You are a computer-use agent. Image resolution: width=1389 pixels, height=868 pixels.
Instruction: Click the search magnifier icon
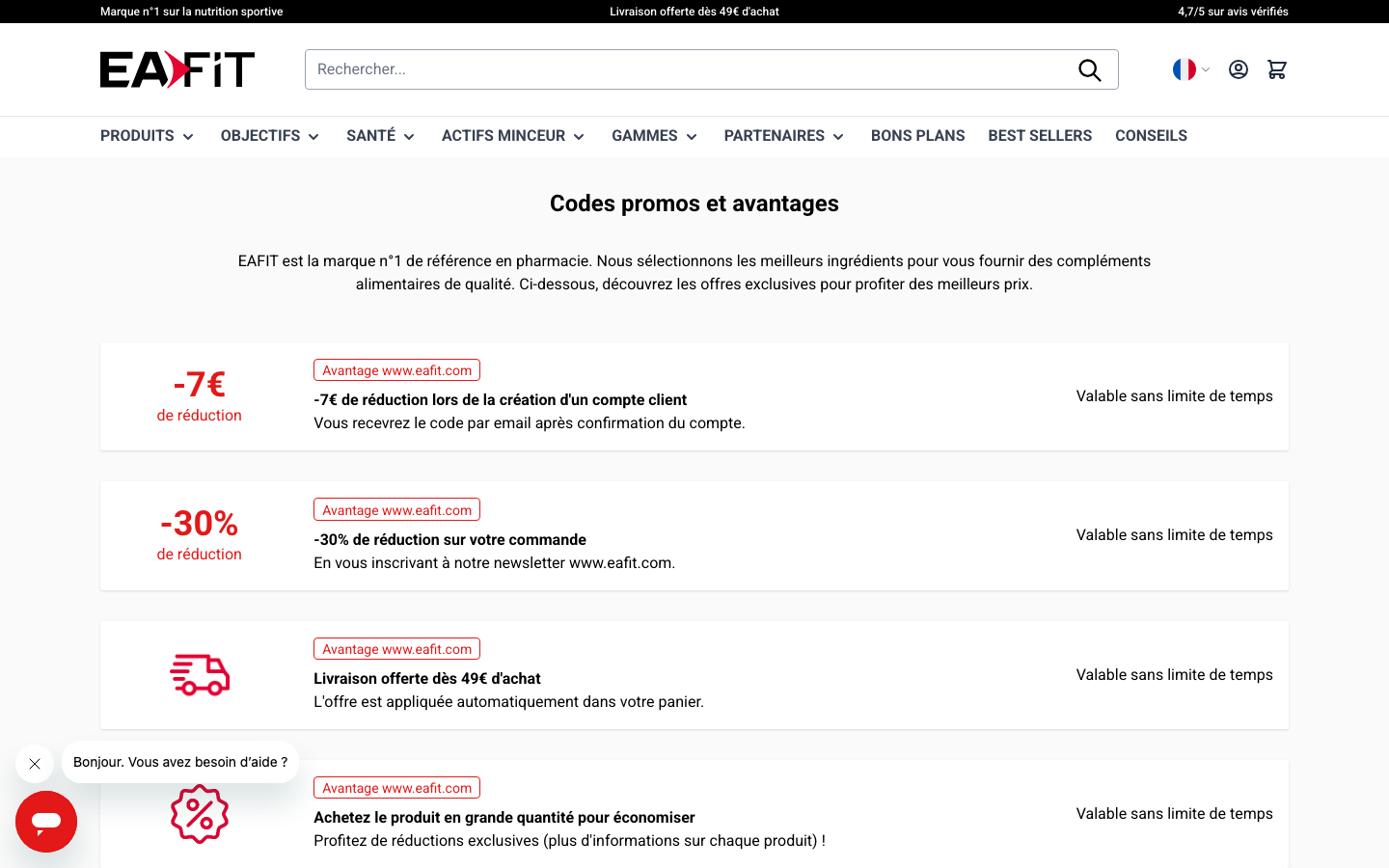pos(1090,69)
